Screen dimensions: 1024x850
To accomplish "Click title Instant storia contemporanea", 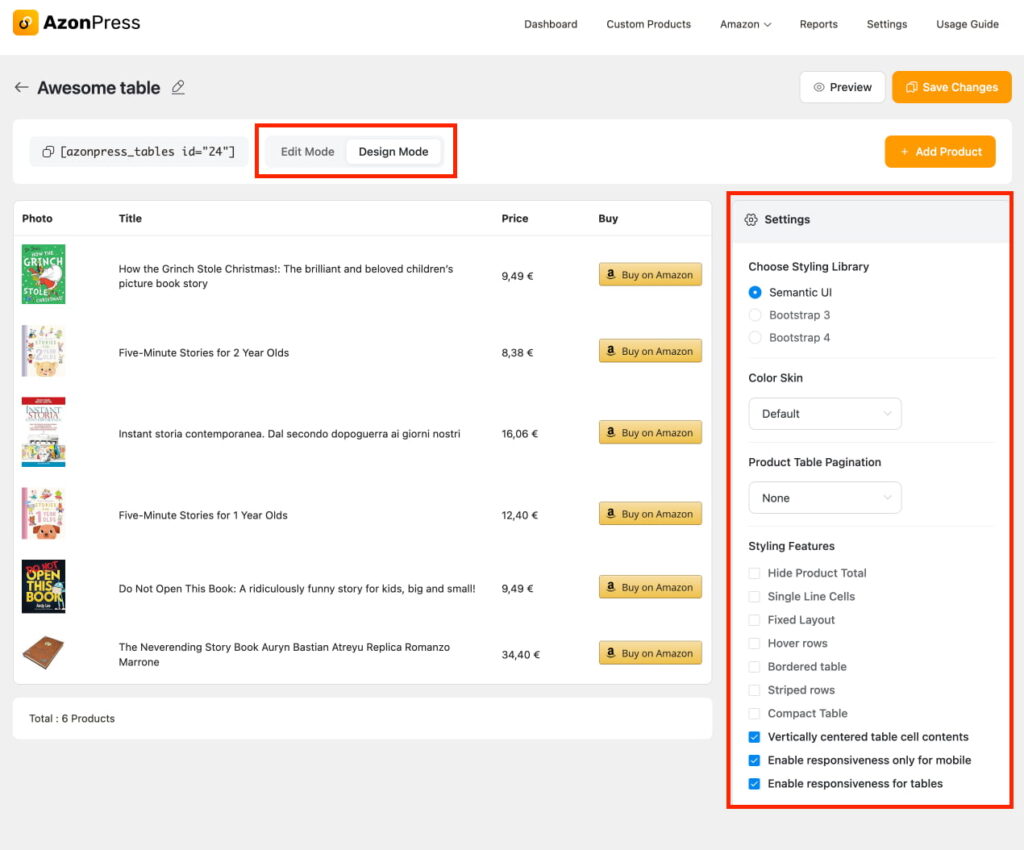I will point(289,433).
